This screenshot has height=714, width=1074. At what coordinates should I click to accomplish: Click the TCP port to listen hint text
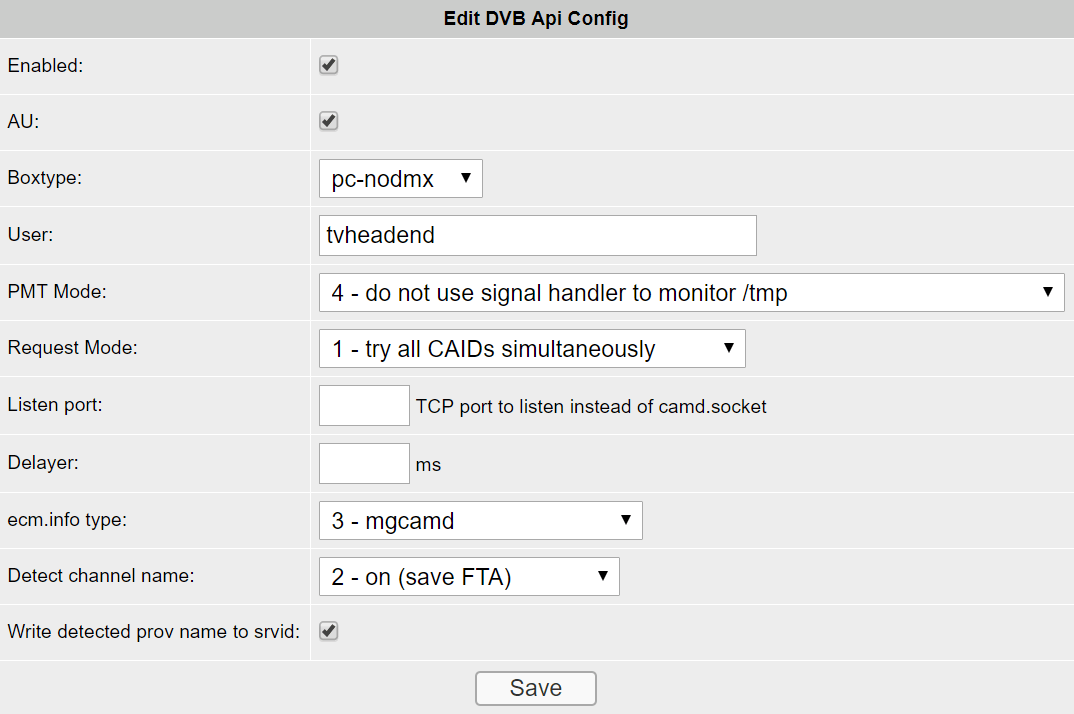coord(591,406)
